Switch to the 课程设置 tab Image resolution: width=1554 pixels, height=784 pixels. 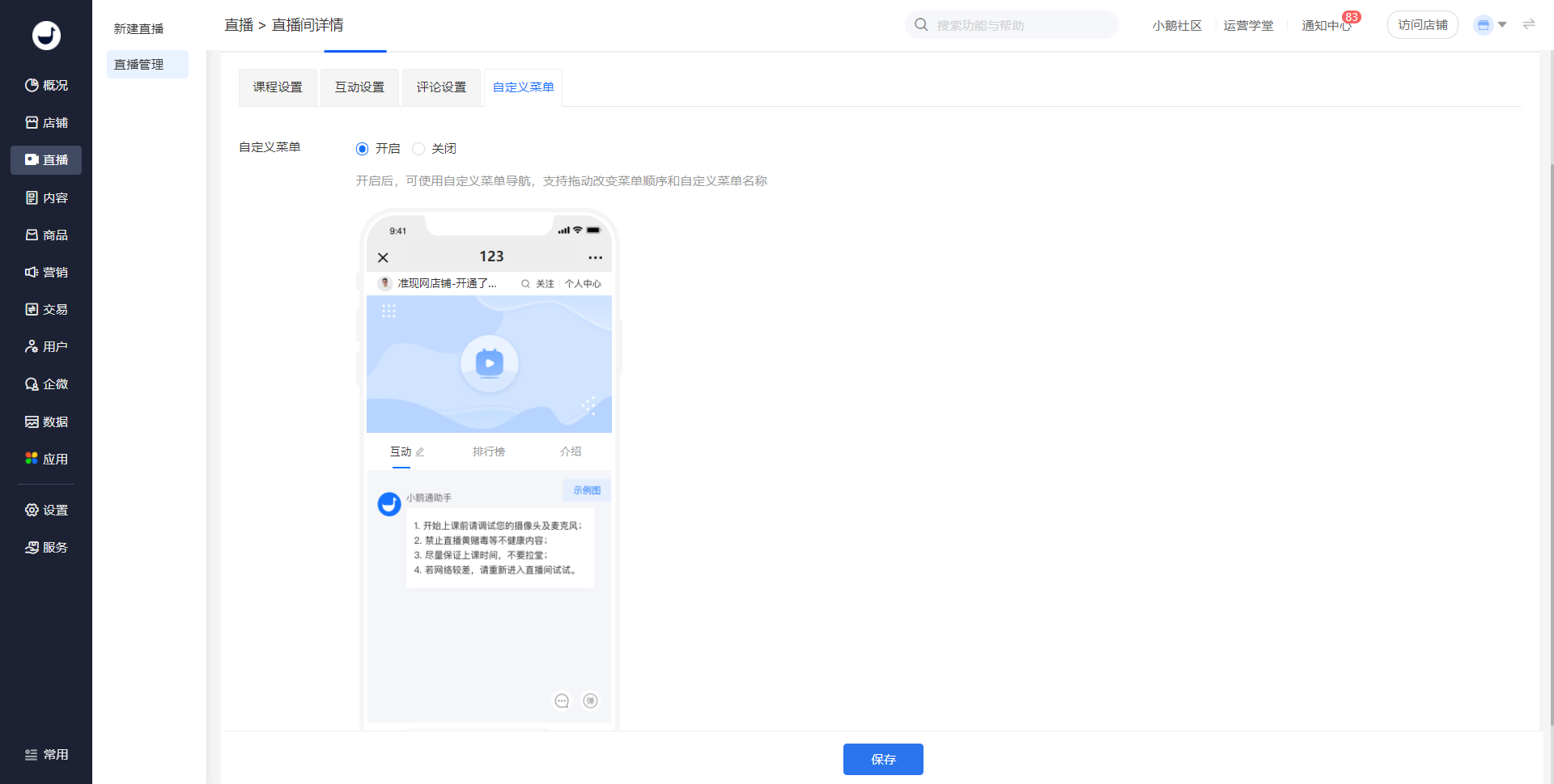pos(278,87)
